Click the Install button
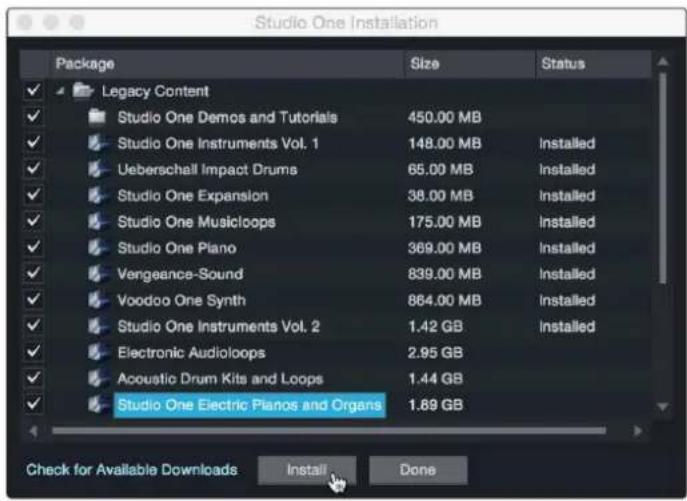This screenshot has width=687, height=501. coord(307,470)
